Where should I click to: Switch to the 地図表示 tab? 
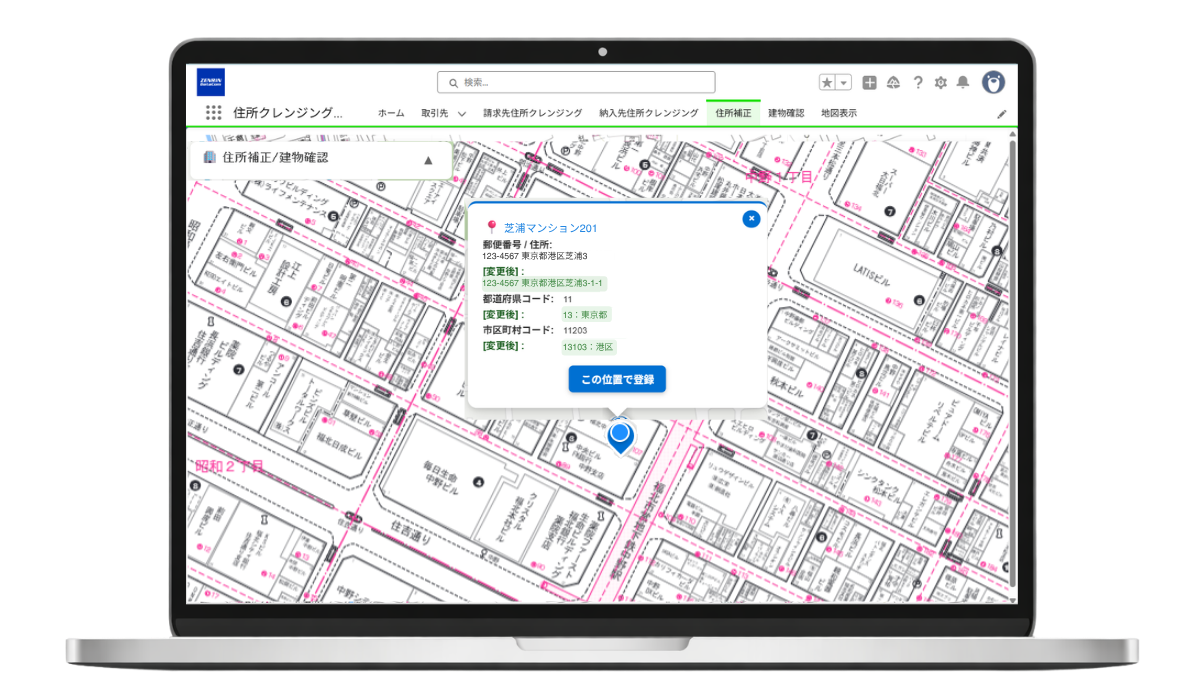point(838,113)
